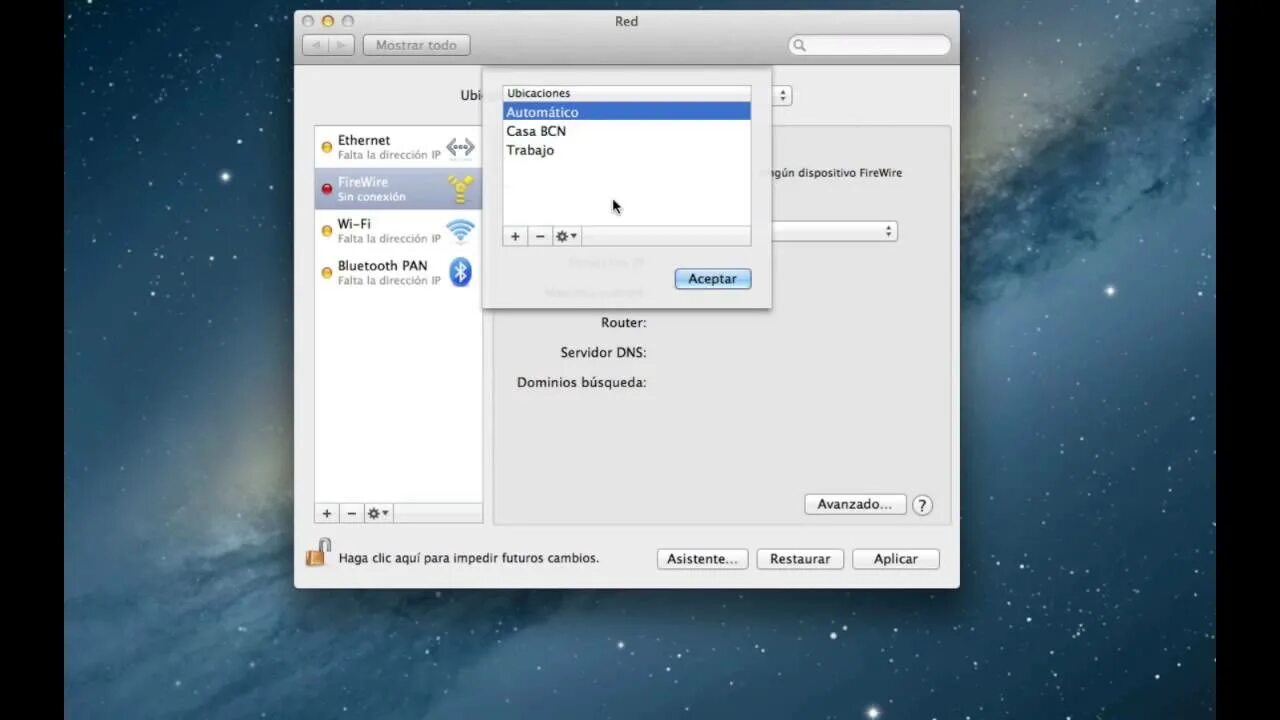
Task: Open the services gear action menu
Action: pyautogui.click(x=378, y=513)
